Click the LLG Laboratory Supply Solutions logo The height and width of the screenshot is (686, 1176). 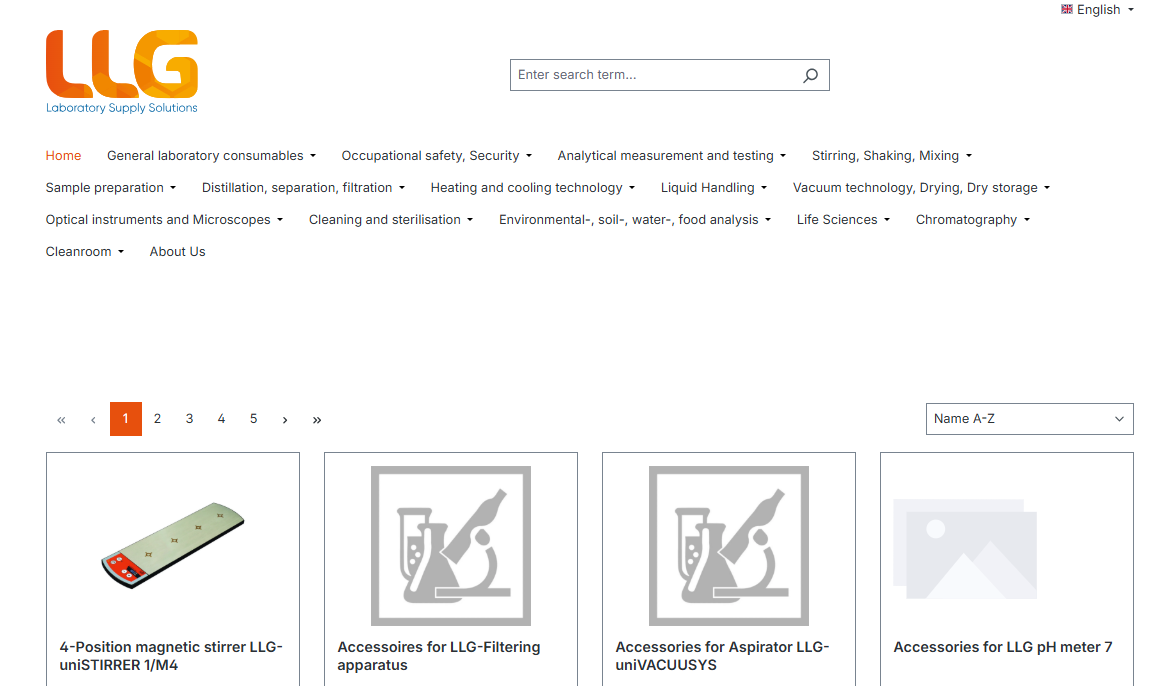click(122, 72)
